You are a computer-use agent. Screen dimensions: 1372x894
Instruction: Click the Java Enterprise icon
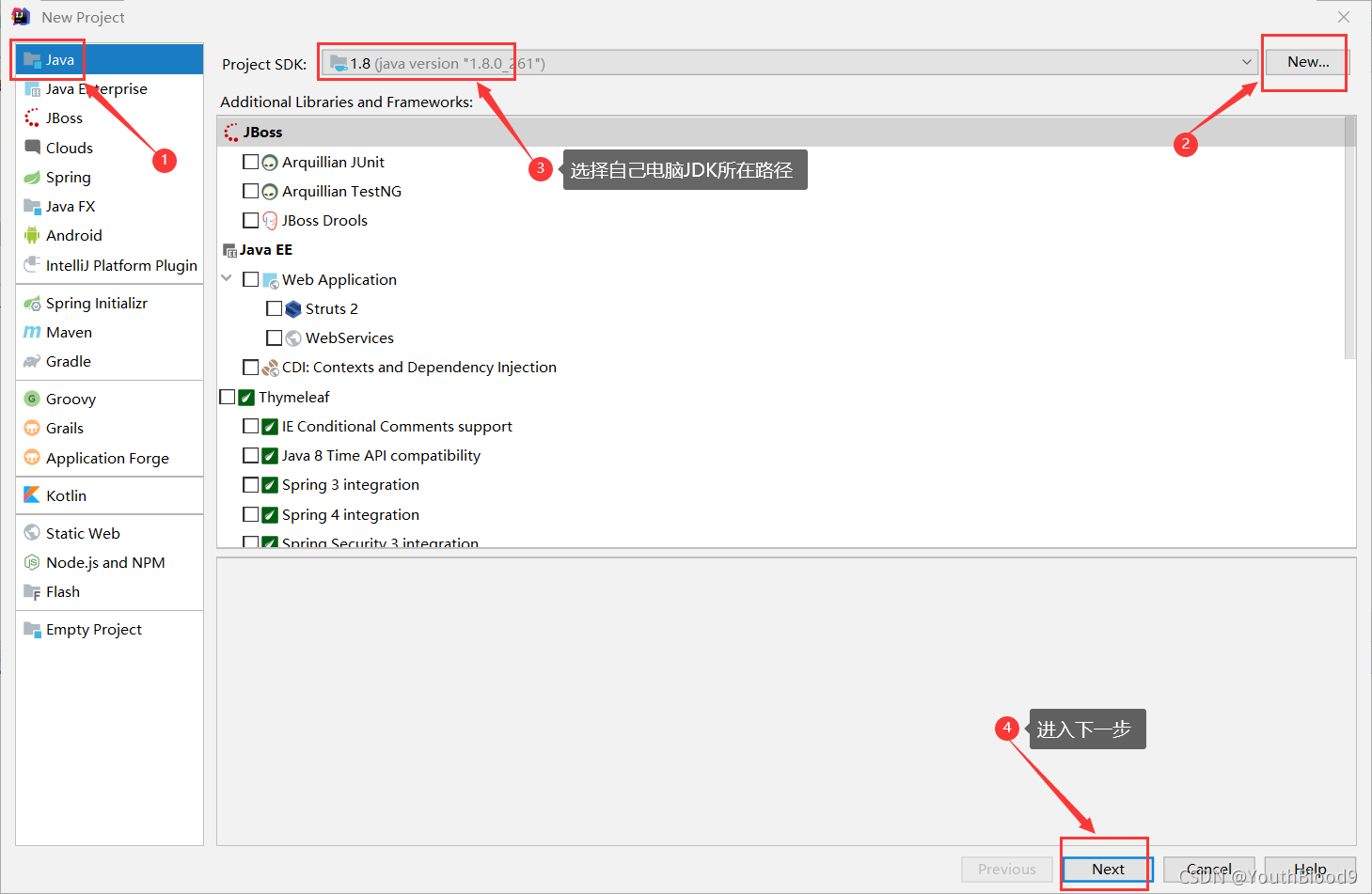(x=32, y=89)
